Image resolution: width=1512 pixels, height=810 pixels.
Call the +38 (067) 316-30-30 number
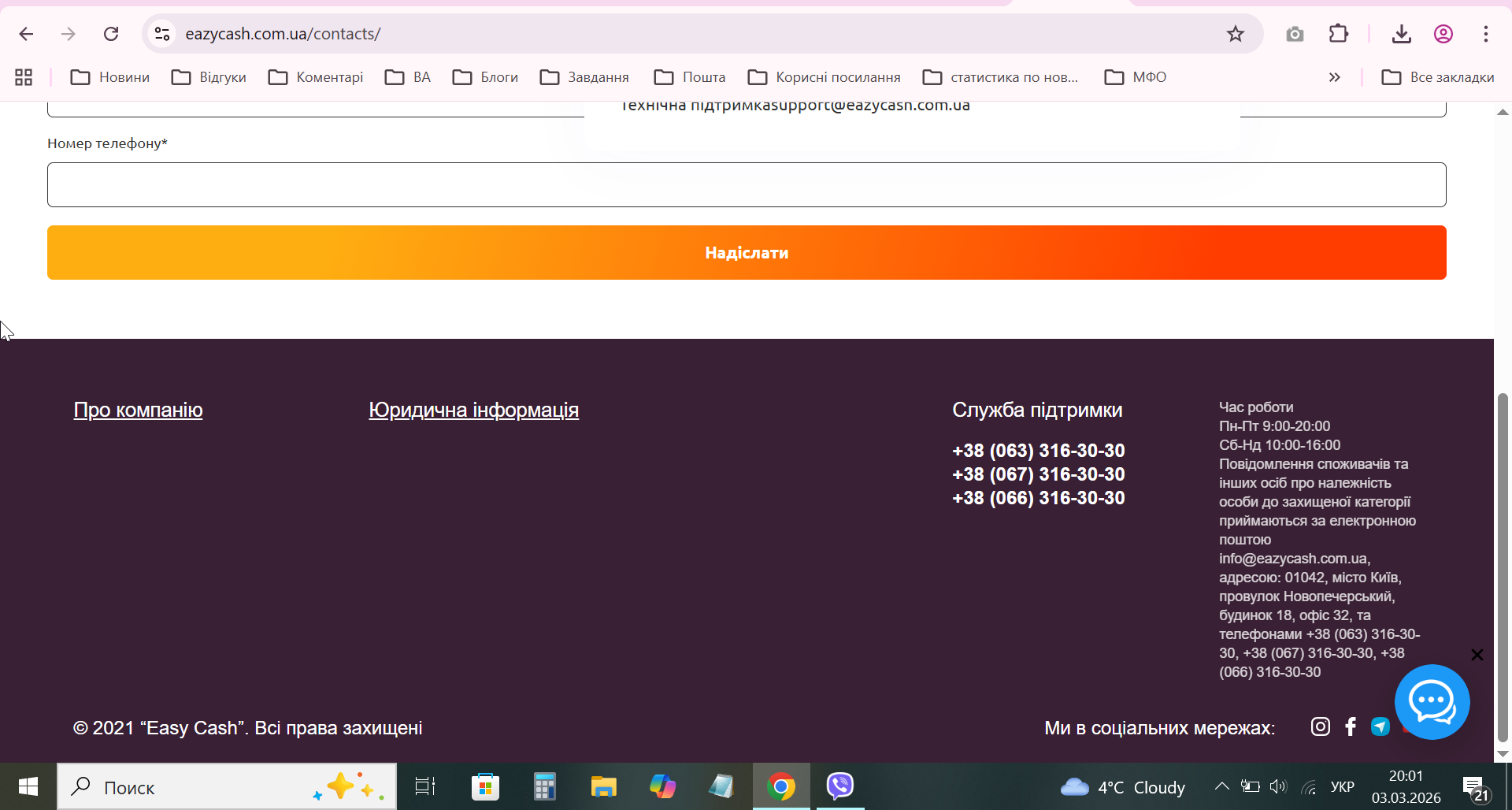[x=1038, y=474]
